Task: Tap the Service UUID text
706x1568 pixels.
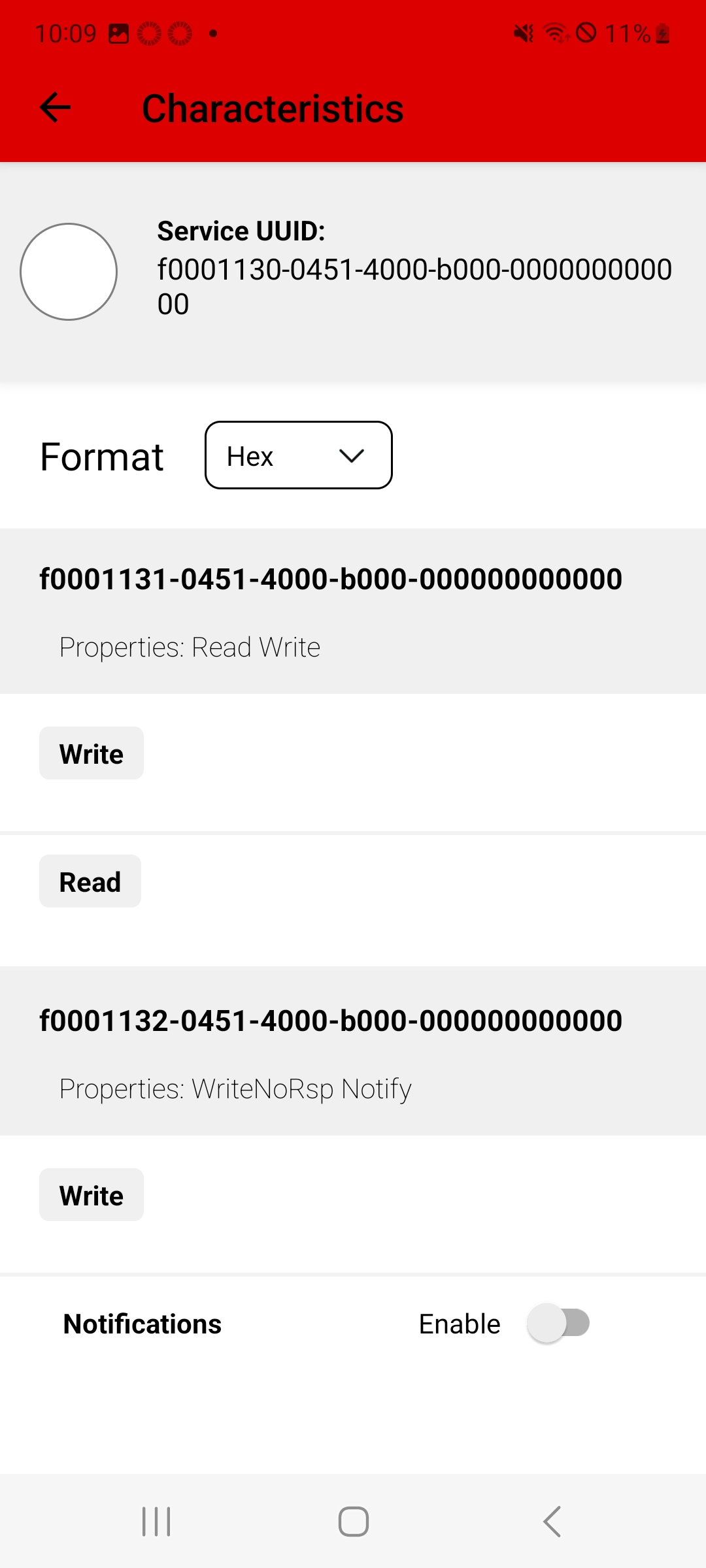Action: tap(414, 268)
